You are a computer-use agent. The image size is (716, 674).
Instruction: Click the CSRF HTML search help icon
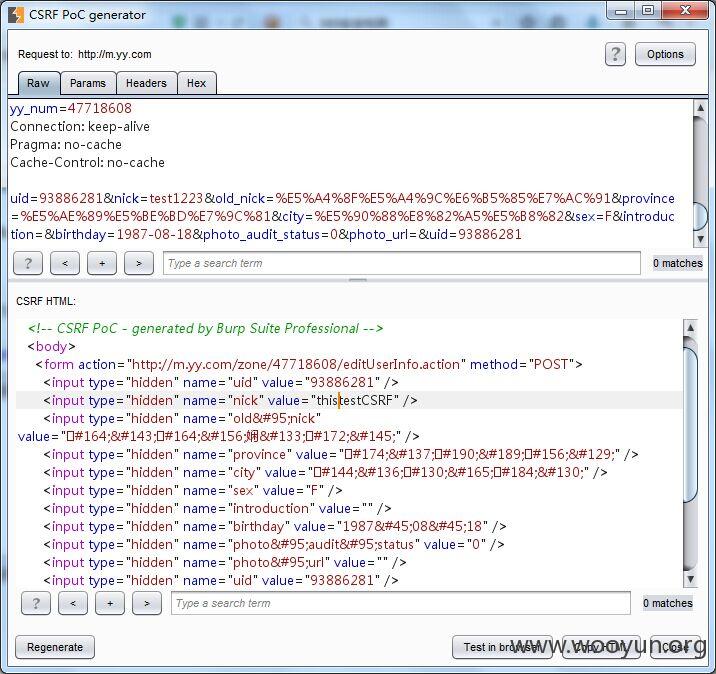click(36, 603)
